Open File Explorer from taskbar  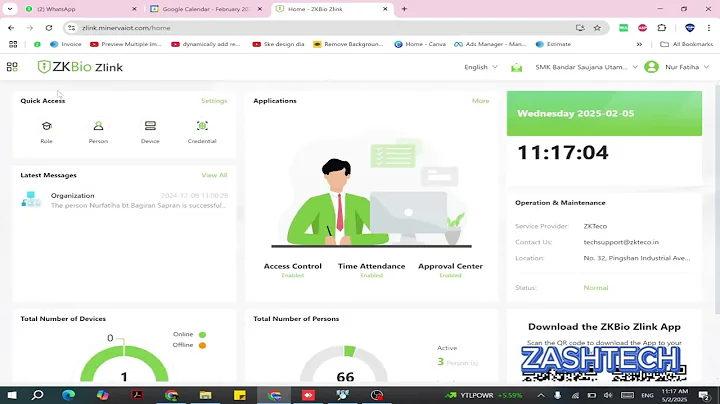[205, 395]
